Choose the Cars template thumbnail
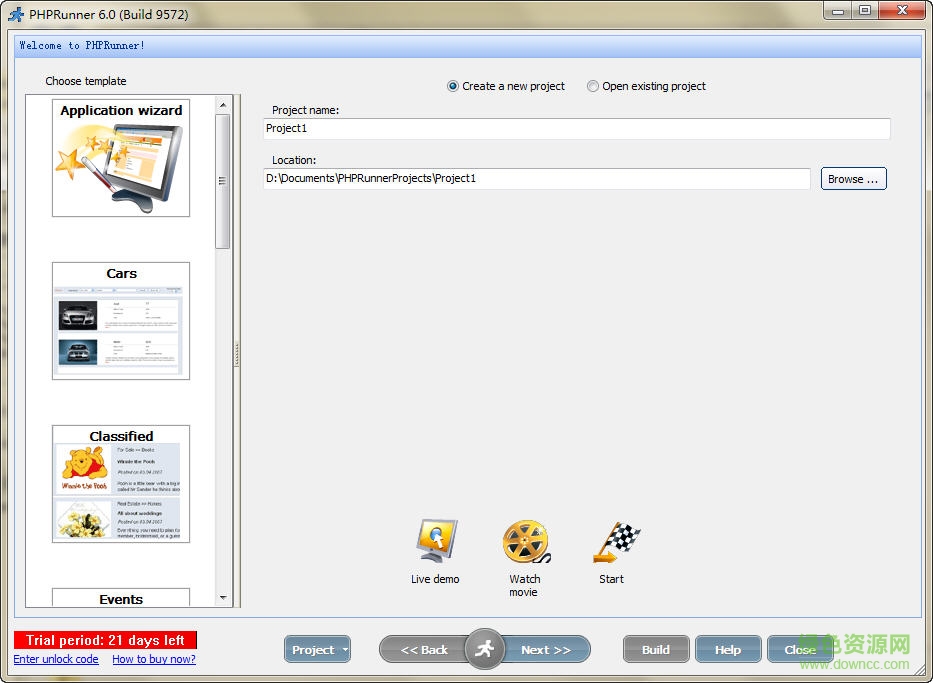This screenshot has height=683, width=933. pyautogui.click(x=121, y=321)
